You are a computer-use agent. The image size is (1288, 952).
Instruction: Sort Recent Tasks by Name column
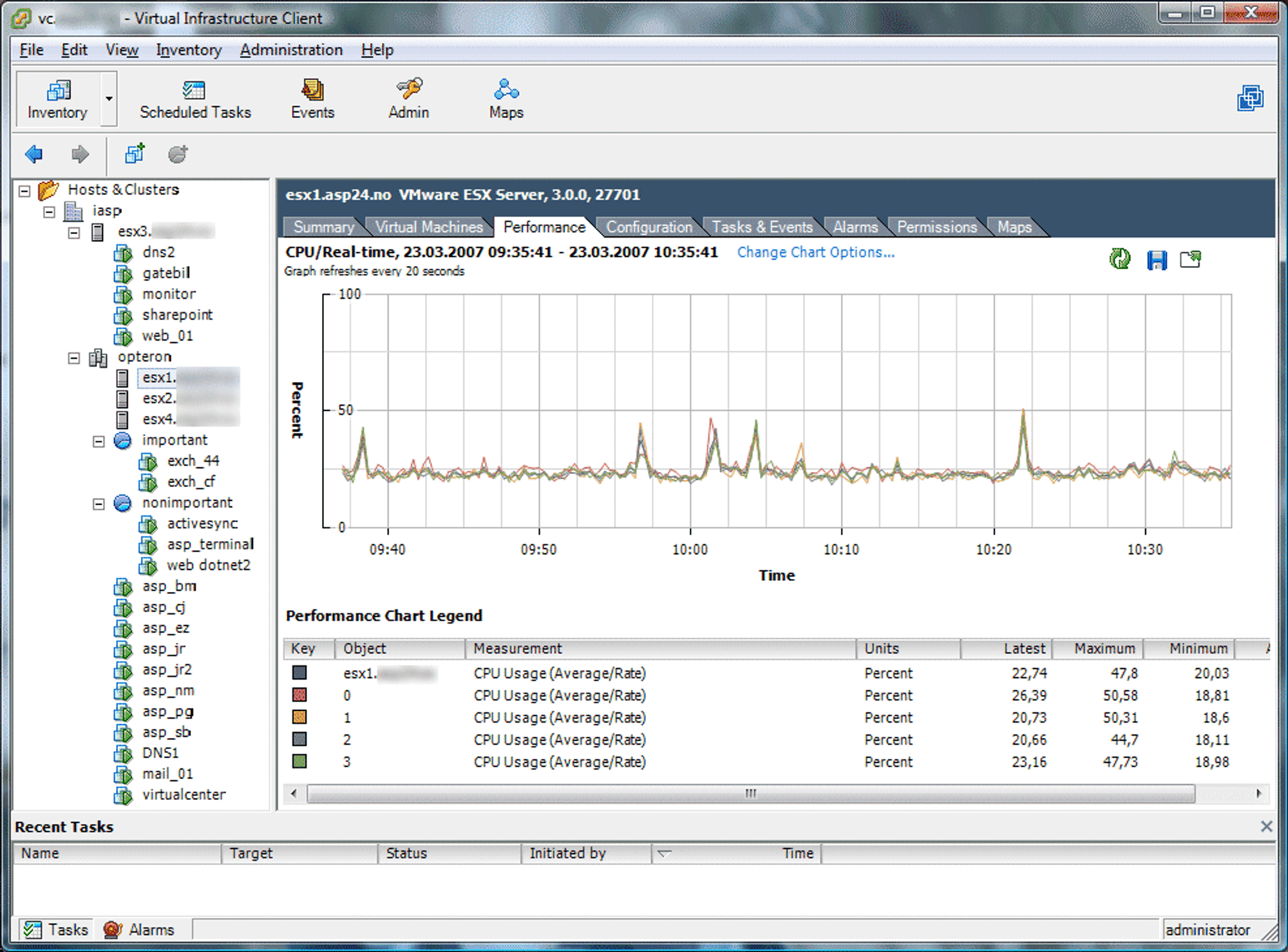point(117,853)
